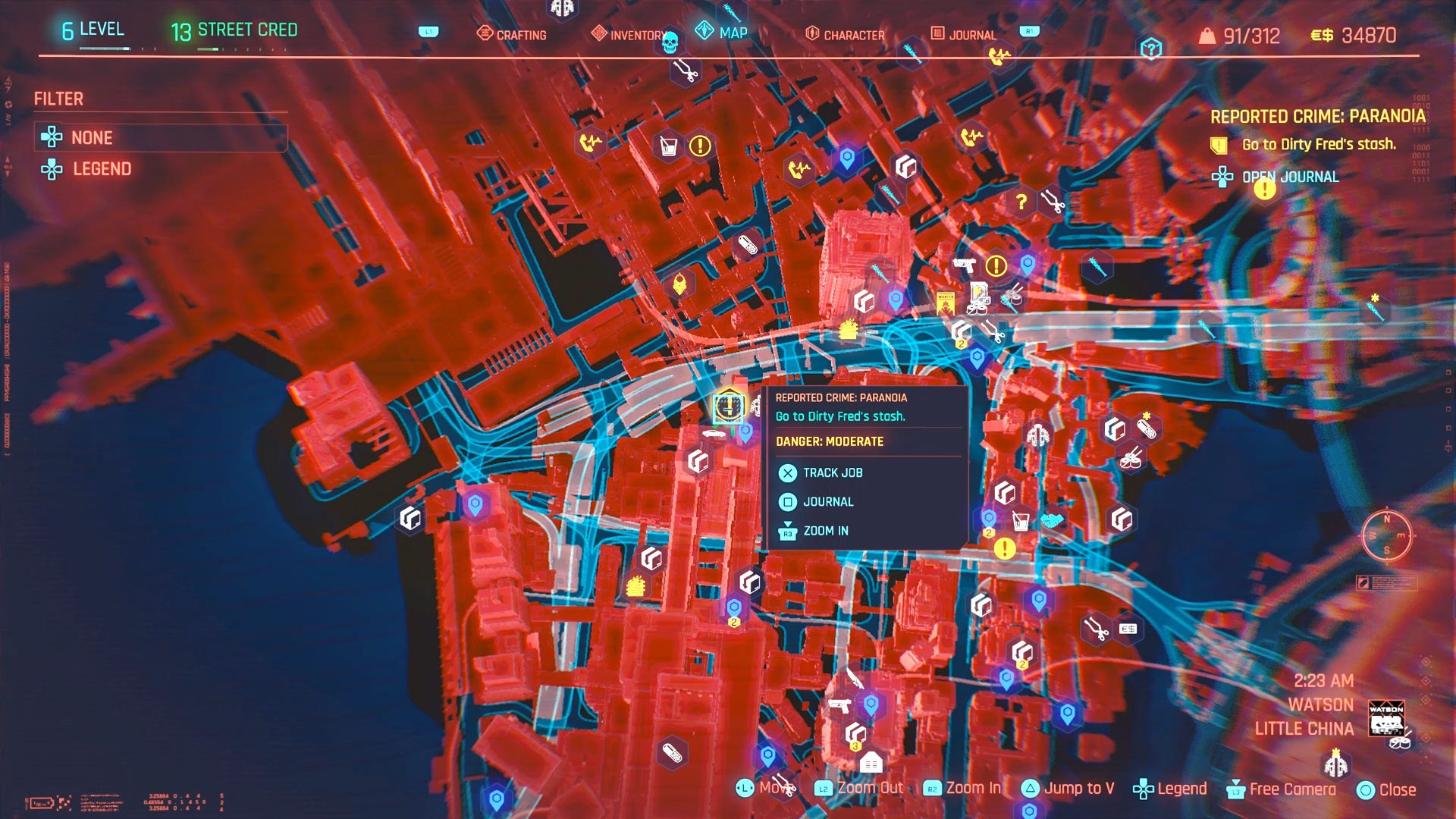This screenshot has height=819, width=1456.
Task: Activate Free Camera at the bottom
Action: [1281, 789]
